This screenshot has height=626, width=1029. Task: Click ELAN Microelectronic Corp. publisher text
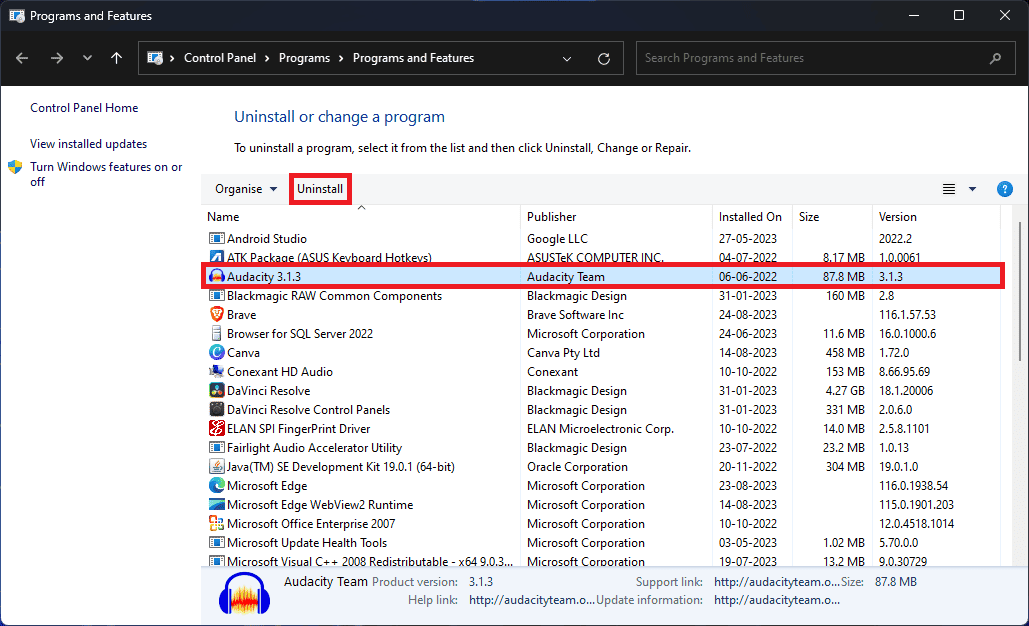pyautogui.click(x=600, y=429)
